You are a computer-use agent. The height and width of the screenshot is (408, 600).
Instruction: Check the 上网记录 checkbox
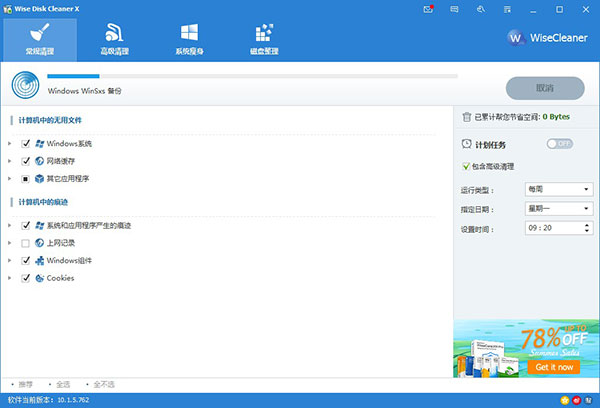point(25,243)
